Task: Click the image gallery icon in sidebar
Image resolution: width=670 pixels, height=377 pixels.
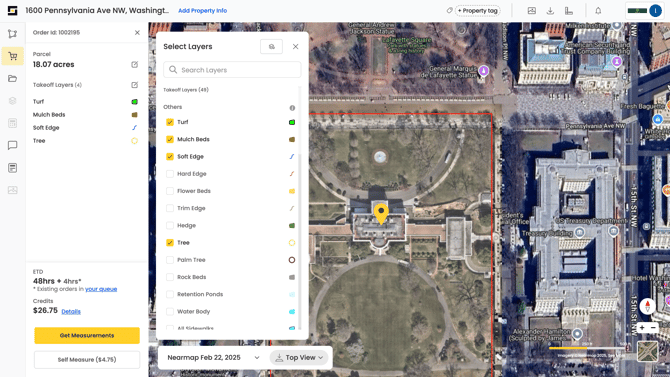Action: point(12,190)
